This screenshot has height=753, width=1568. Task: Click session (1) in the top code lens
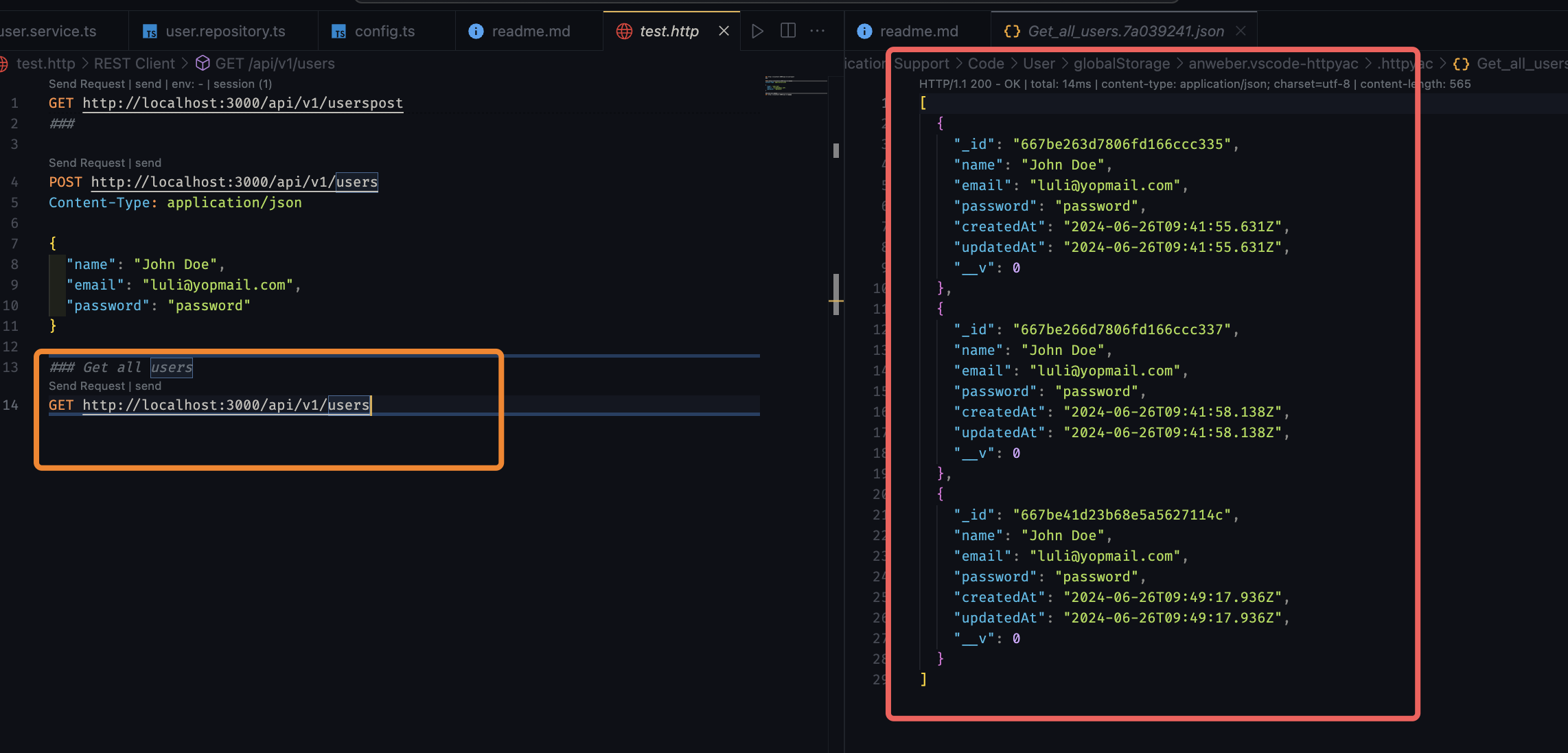(242, 84)
